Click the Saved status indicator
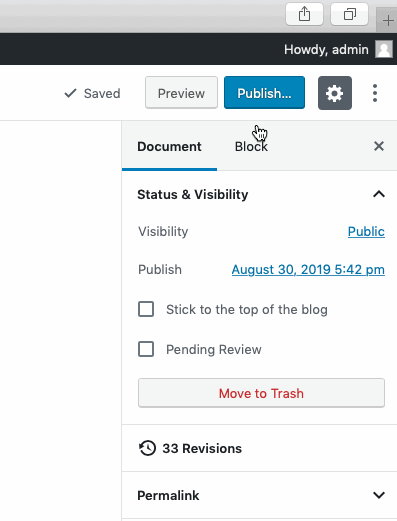Image resolution: width=397 pixels, height=521 pixels. coord(92,93)
